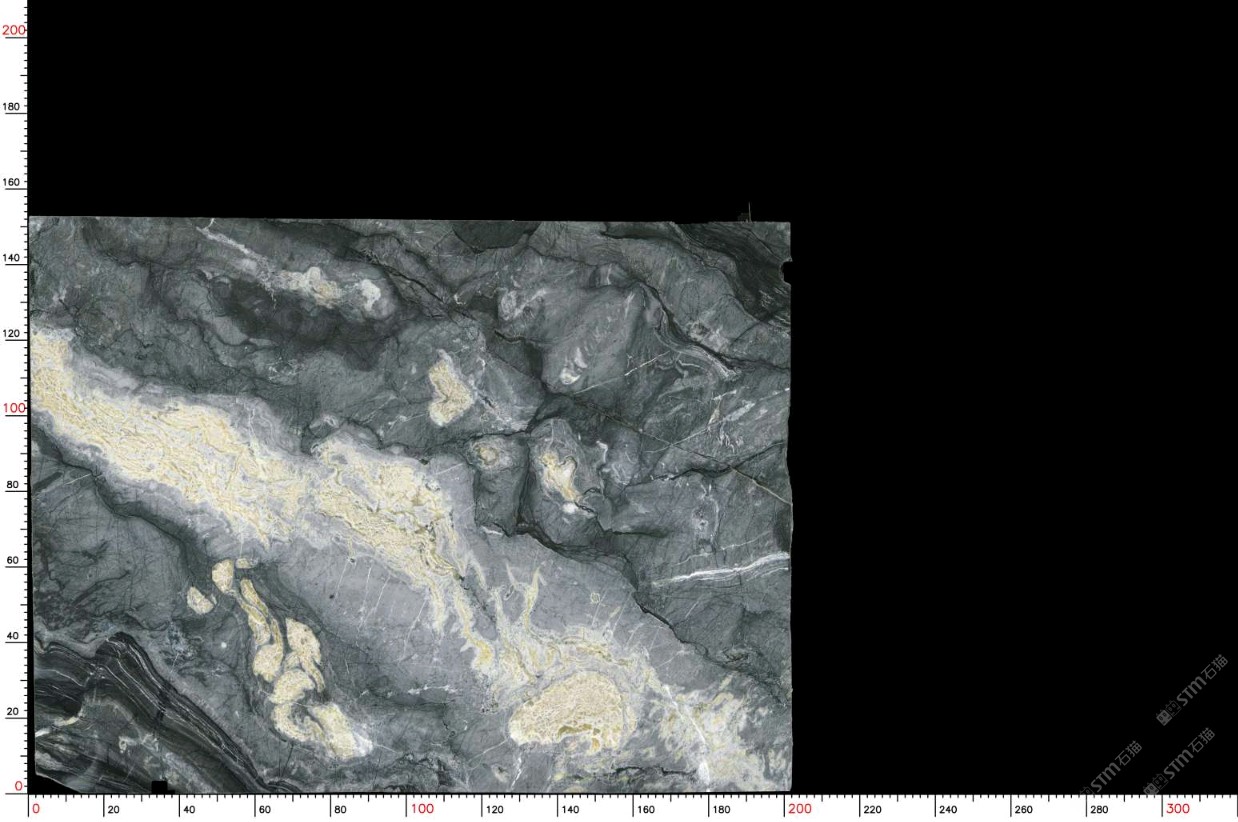This screenshot has height=822, width=1238.
Task: Select the 160 label on vertical ruler
Action: coord(14,182)
